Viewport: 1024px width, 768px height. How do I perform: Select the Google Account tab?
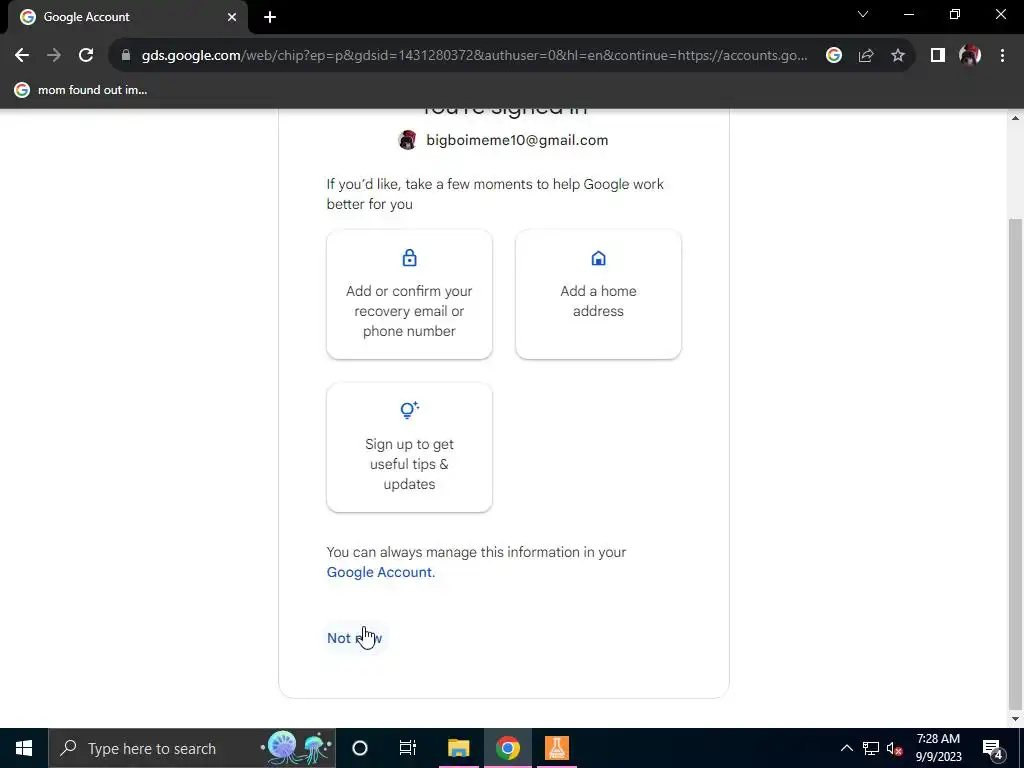coord(127,17)
